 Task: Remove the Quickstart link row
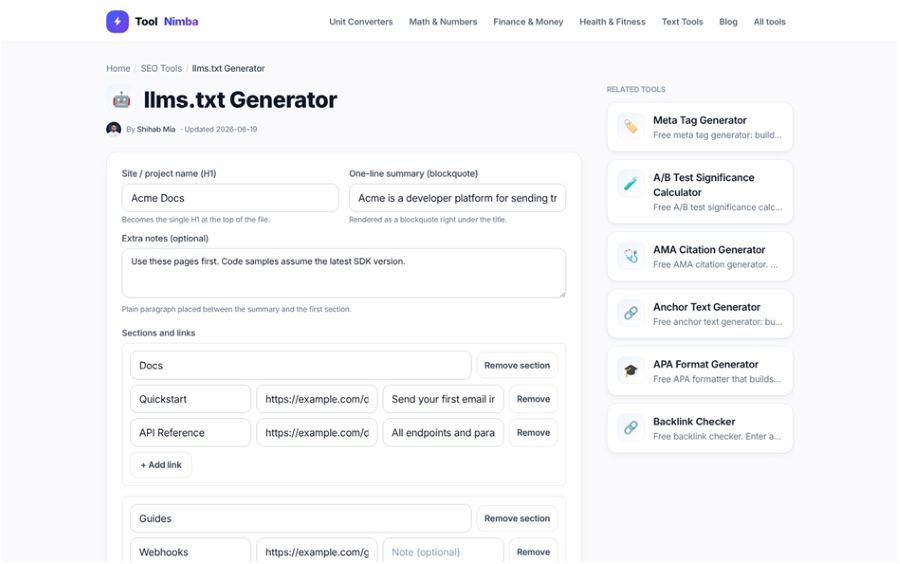coord(533,399)
